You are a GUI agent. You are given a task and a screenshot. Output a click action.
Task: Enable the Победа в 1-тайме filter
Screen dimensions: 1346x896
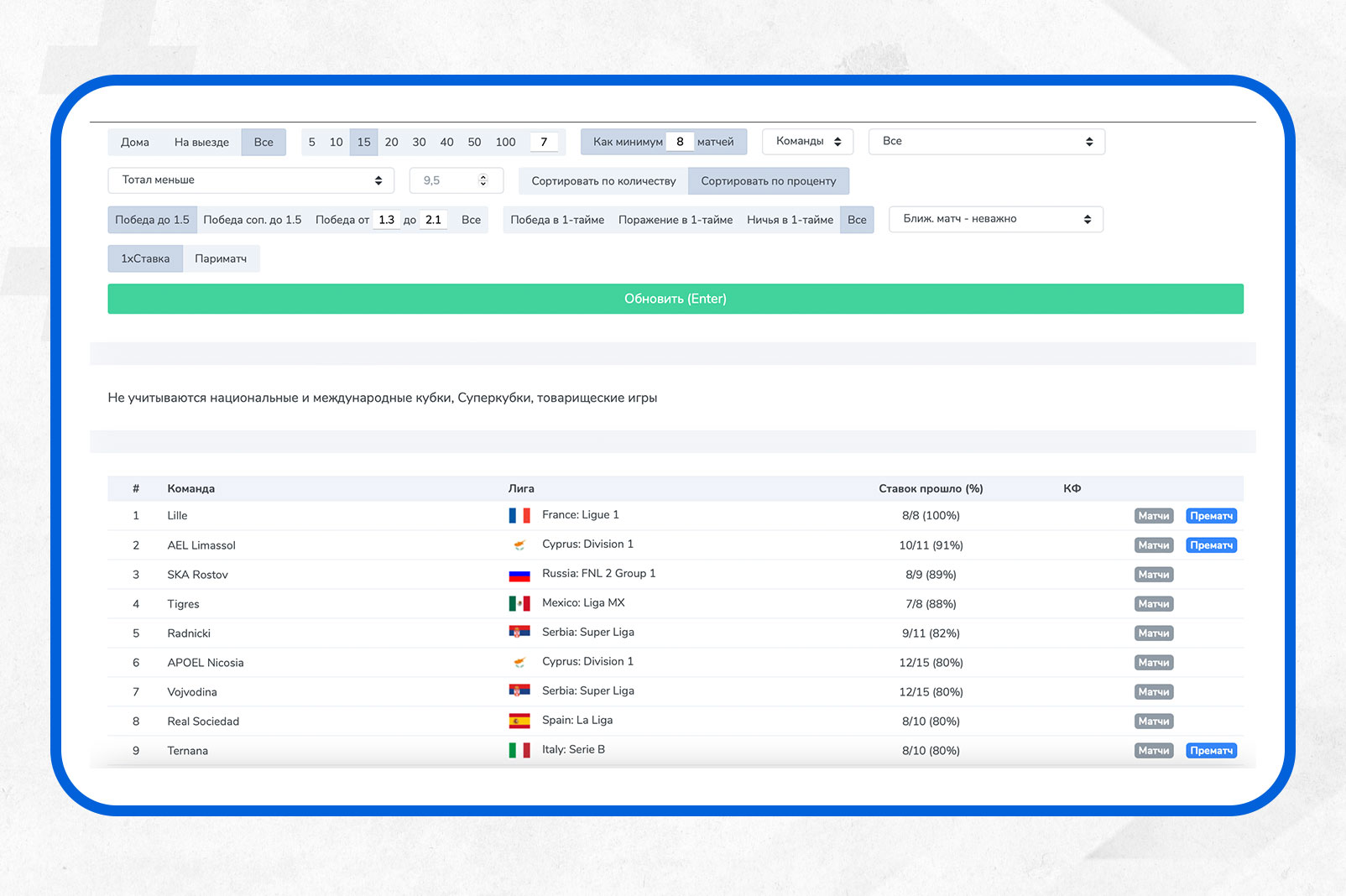557,220
